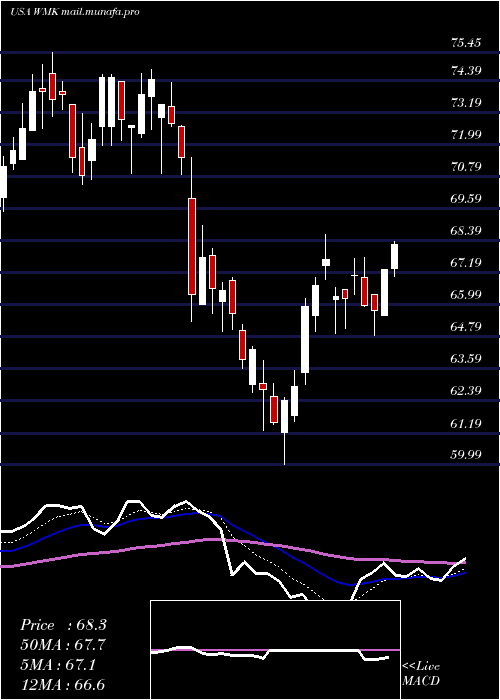Image resolution: width=500 pixels, height=700 pixels.
Task: Click the 62.39 price axis label
Action: click(466, 391)
